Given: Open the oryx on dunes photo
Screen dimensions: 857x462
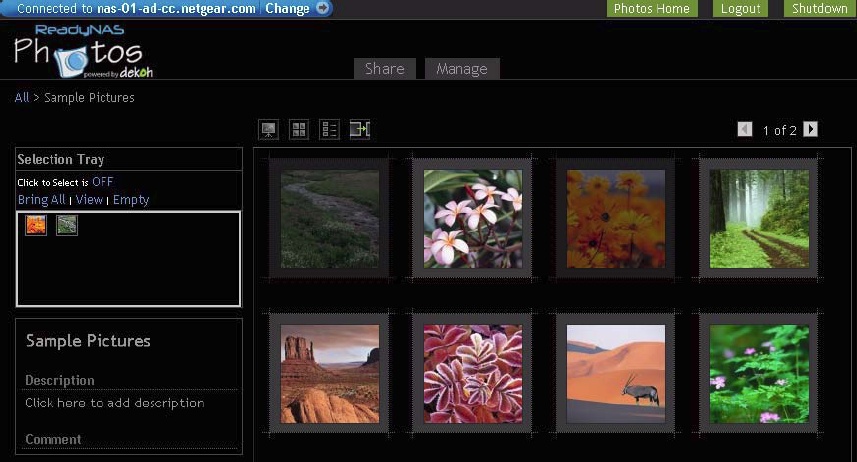Looking at the screenshot, I should 616,374.
